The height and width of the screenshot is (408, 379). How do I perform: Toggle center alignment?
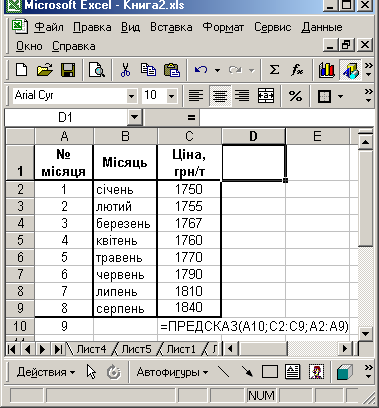tap(220, 96)
